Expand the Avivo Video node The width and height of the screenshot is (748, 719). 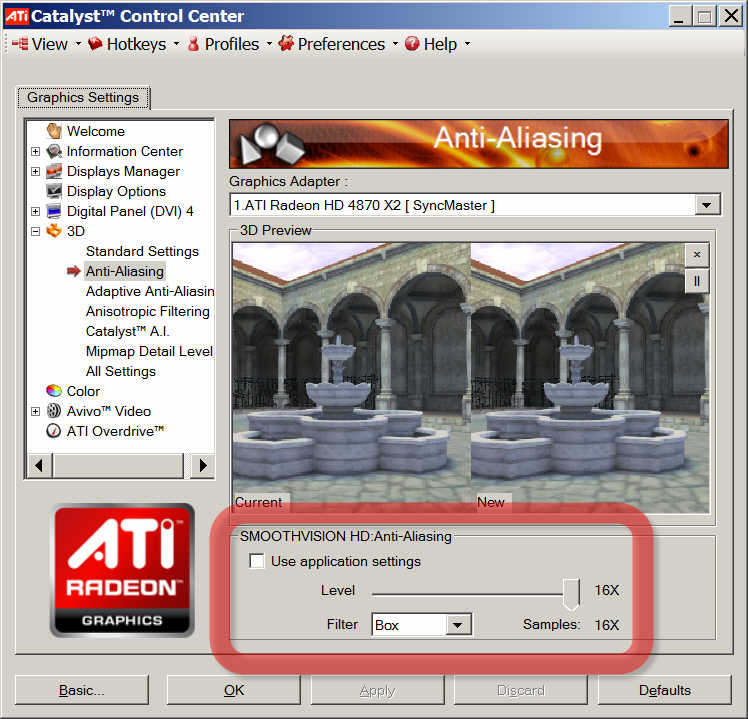[x=35, y=411]
